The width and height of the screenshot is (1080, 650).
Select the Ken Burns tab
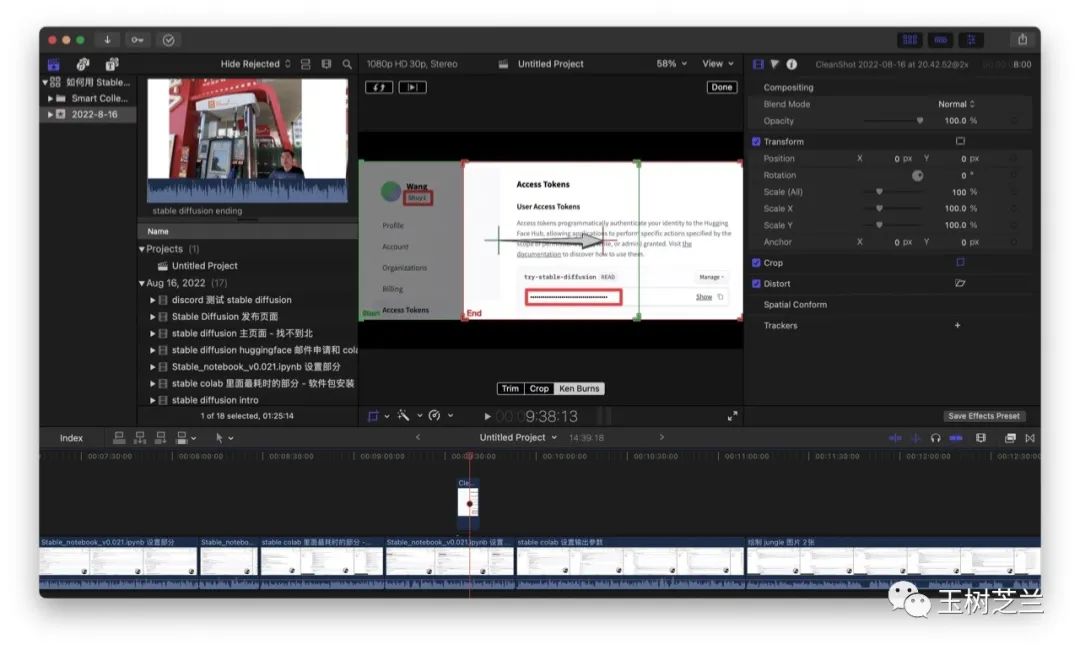(579, 388)
